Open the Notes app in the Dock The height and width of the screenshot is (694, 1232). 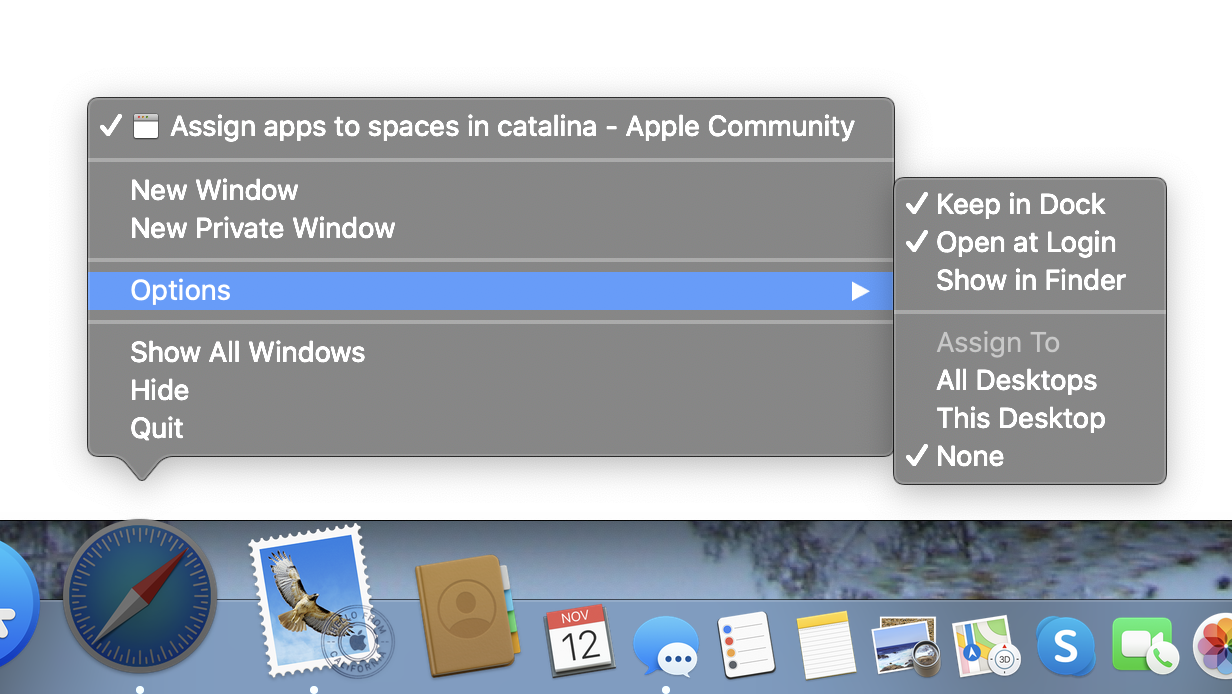click(x=828, y=645)
